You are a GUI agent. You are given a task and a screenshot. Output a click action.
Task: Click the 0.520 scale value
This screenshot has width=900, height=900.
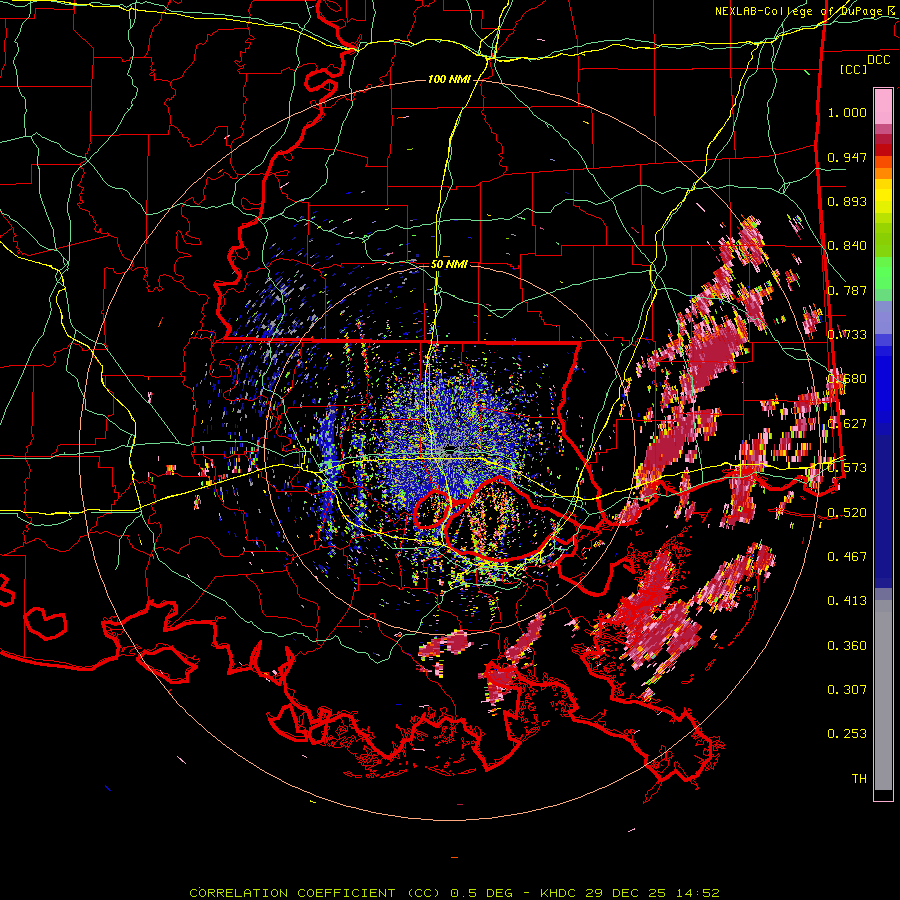847,512
